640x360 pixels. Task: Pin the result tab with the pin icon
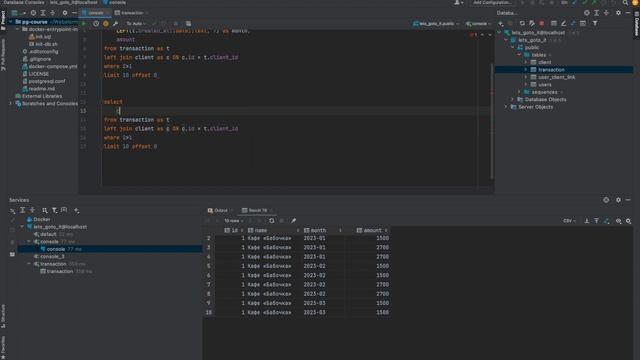(293, 221)
